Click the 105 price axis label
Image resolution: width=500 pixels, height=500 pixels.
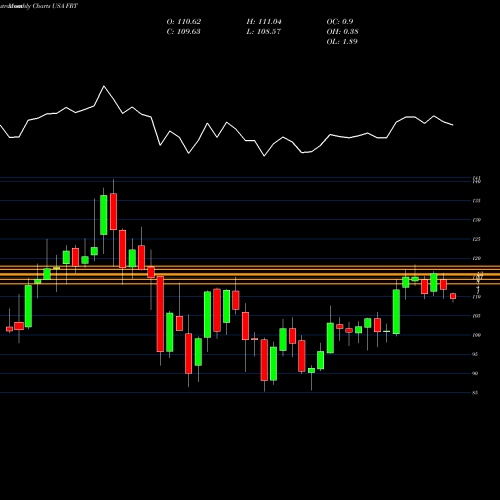click(476, 316)
